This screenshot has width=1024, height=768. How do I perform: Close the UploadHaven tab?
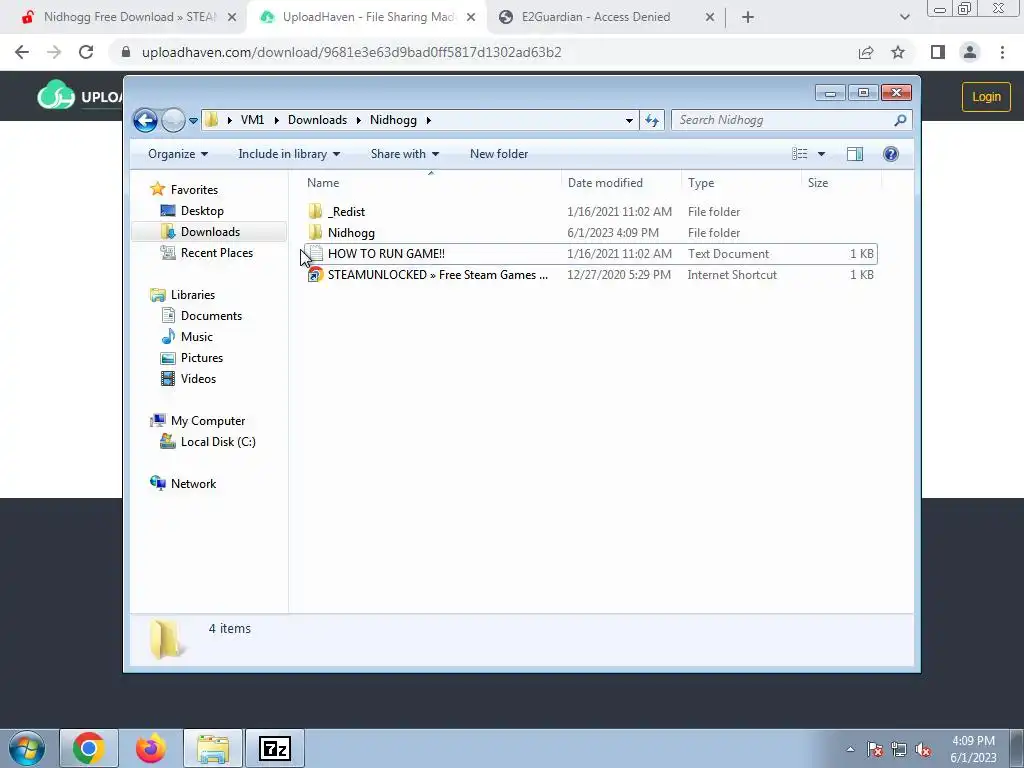(471, 18)
